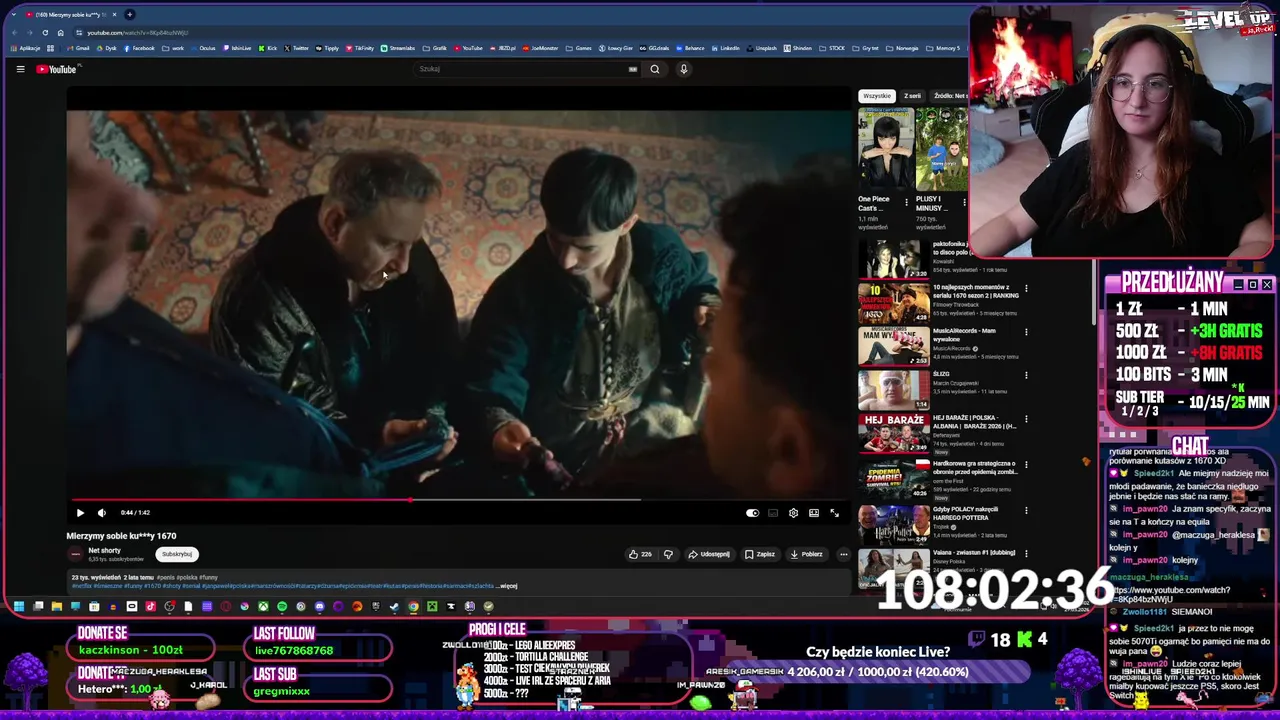Start voice search with microphone icon
The width and height of the screenshot is (1280, 720).
[x=684, y=69]
